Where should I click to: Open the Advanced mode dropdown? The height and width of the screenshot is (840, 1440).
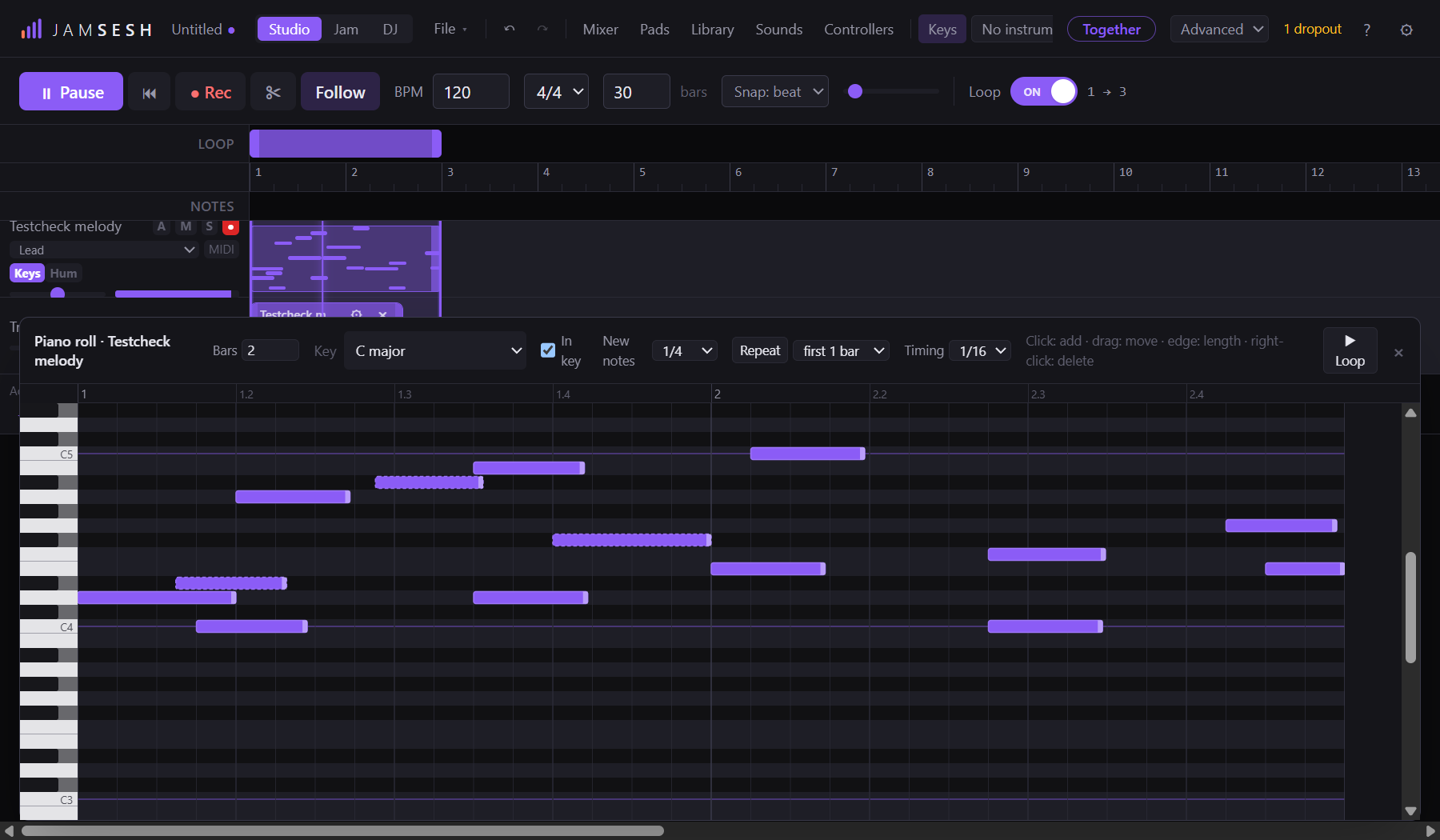click(x=1219, y=30)
